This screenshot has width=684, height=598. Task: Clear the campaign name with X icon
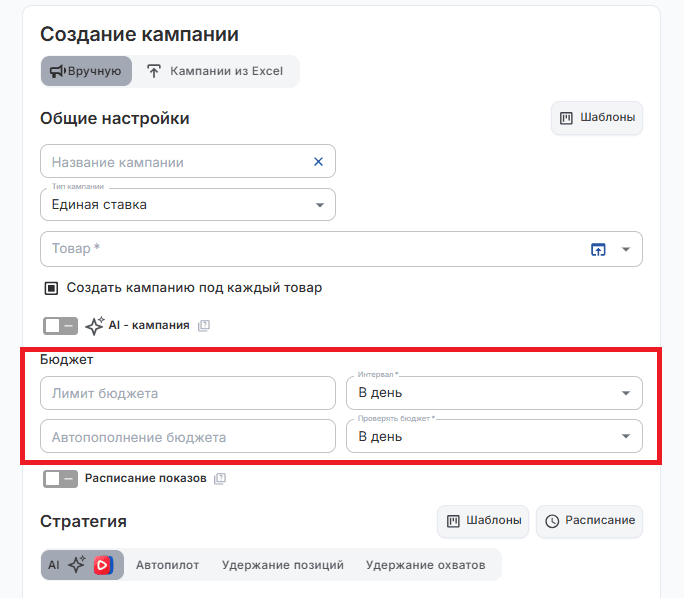point(318,162)
